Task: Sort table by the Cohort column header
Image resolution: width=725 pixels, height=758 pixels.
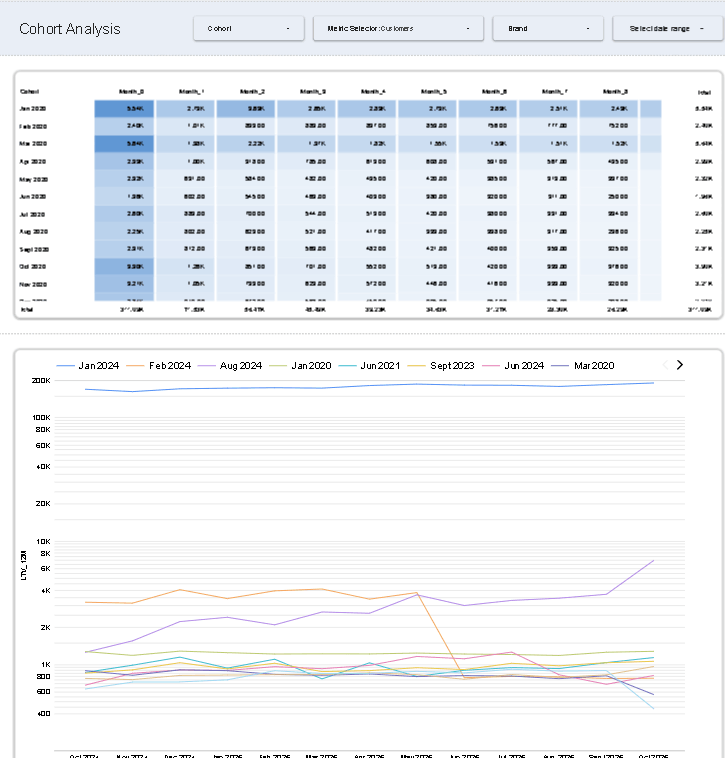Action: tap(29, 91)
